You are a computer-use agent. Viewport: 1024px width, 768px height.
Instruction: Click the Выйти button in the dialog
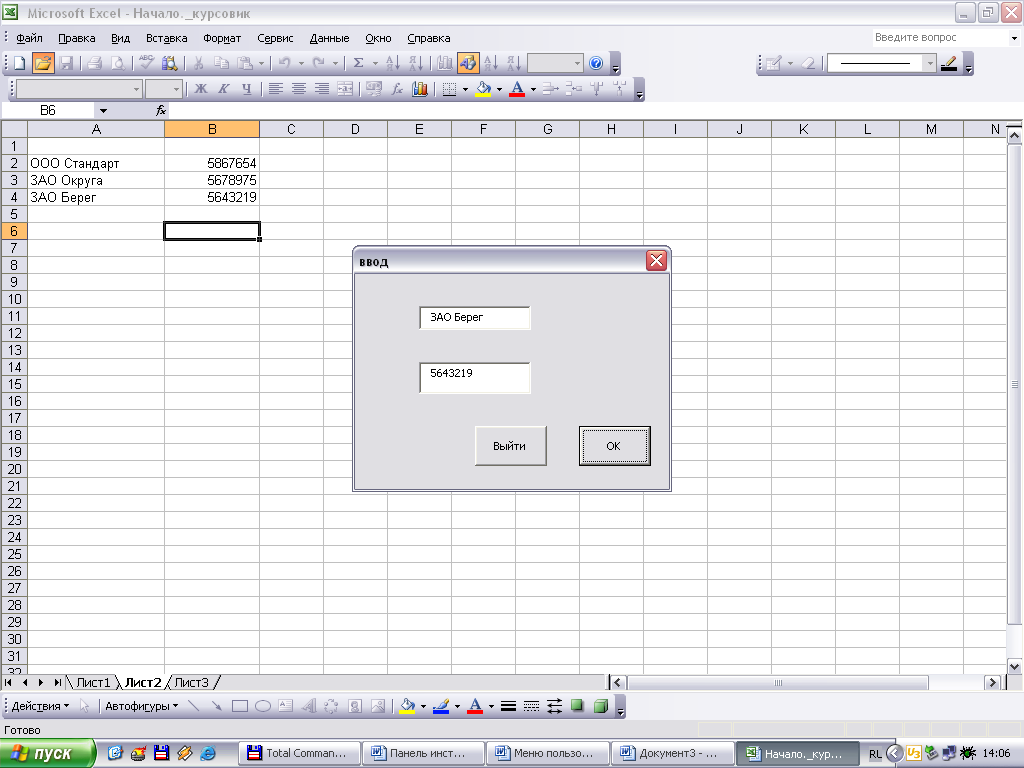coord(510,446)
